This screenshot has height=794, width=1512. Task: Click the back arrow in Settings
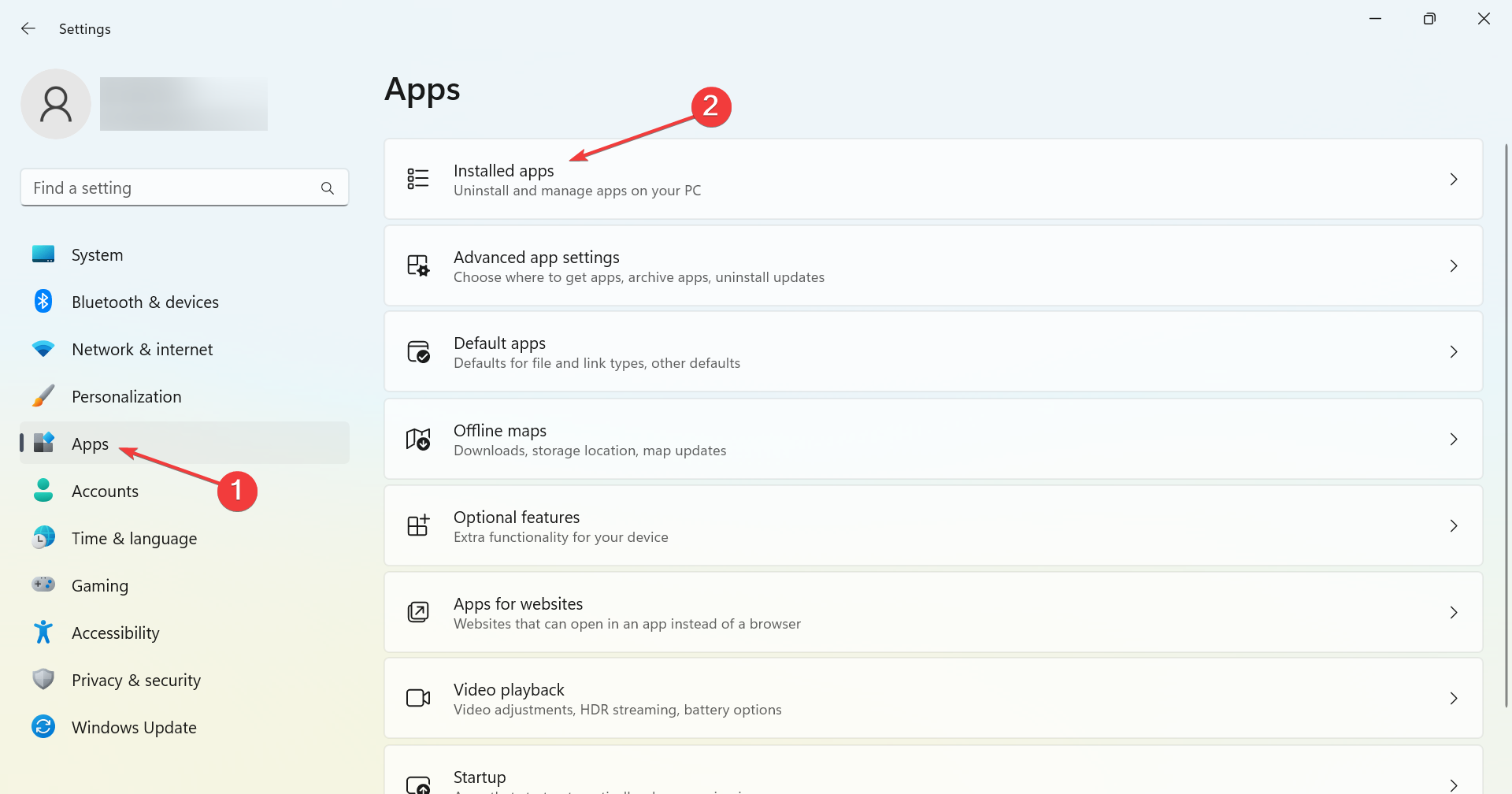28,28
